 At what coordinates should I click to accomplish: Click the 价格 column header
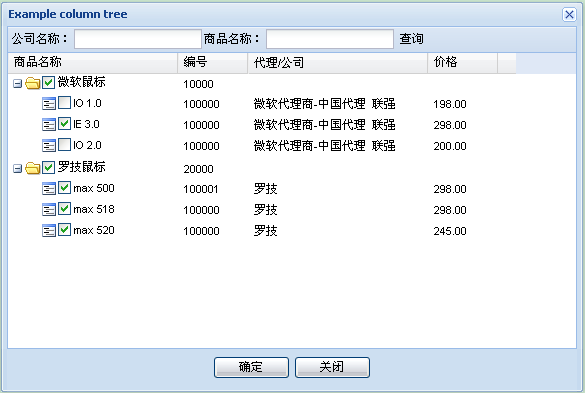(462, 63)
